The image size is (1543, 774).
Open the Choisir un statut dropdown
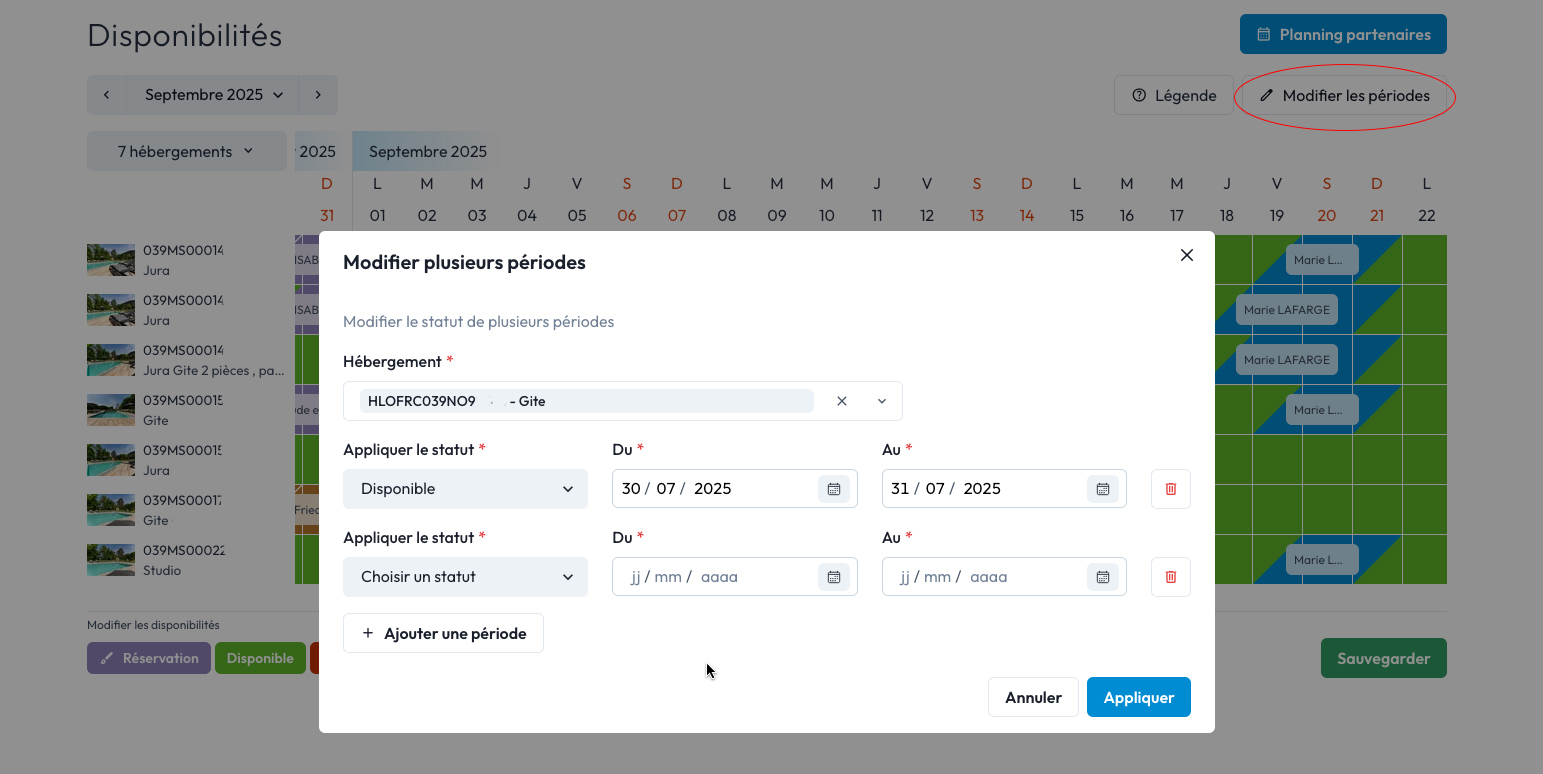click(x=465, y=577)
